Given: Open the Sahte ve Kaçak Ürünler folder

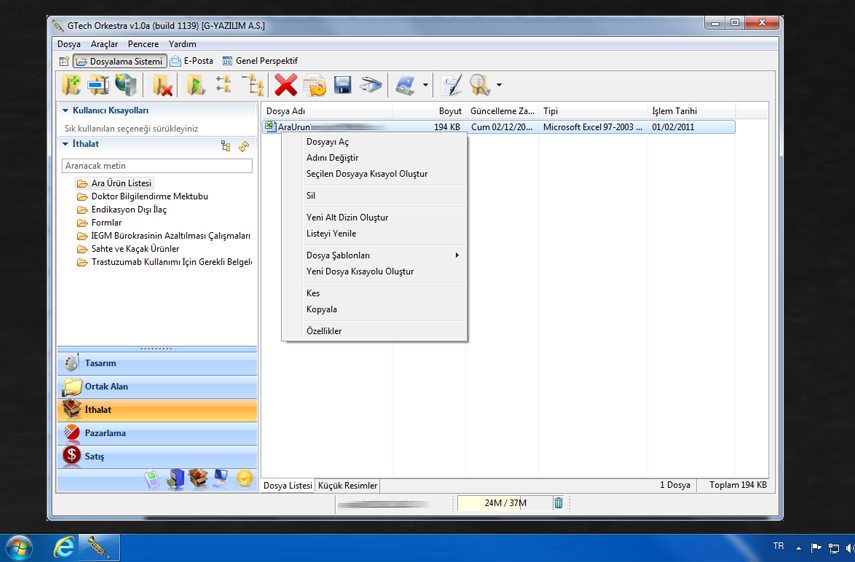Looking at the screenshot, I should [x=135, y=249].
